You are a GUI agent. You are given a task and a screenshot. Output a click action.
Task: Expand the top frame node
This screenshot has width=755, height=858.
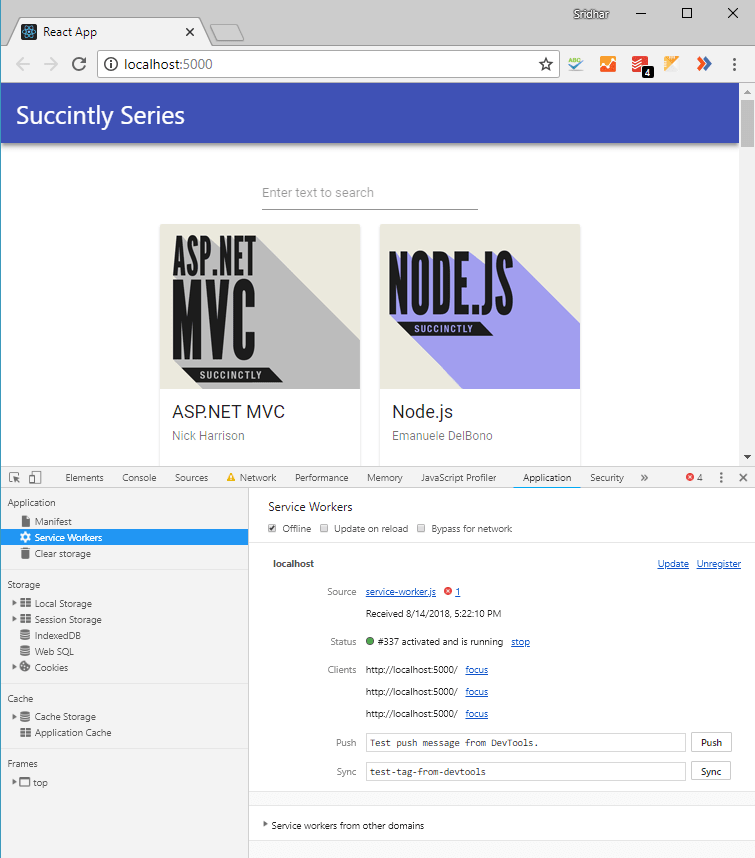(x=14, y=782)
